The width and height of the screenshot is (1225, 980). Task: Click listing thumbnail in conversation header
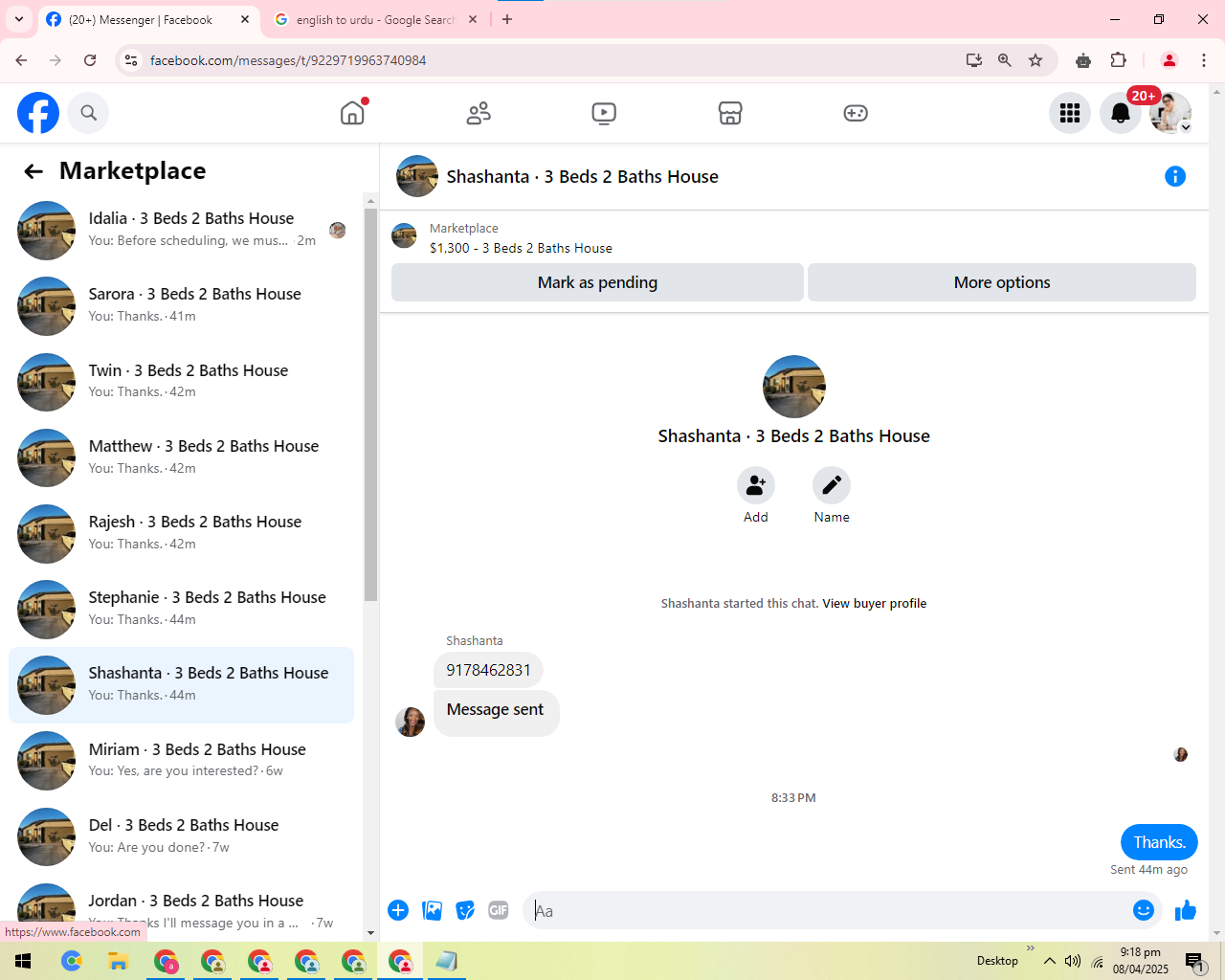[x=417, y=176]
